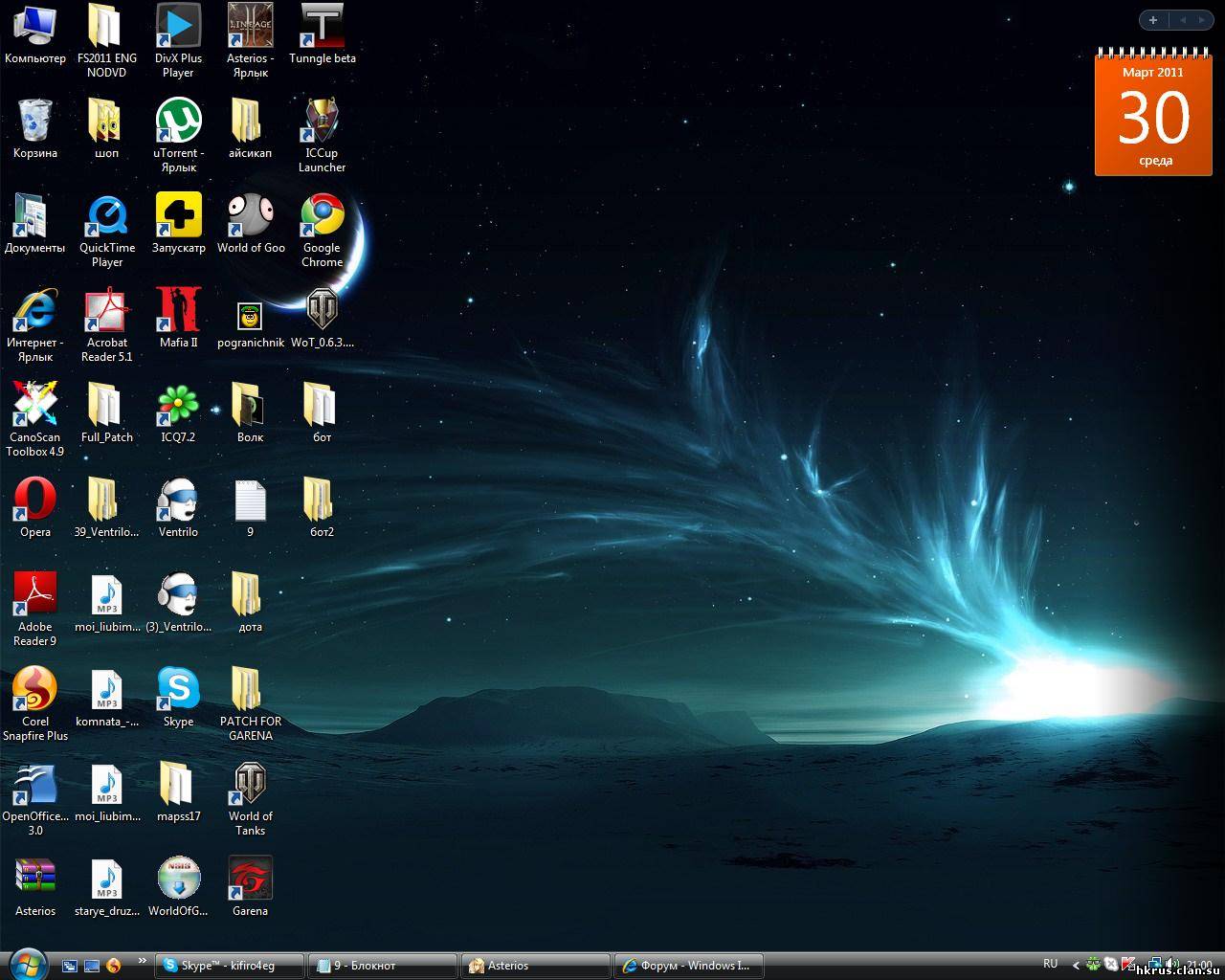Click the Opera browser icon
This screenshot has width=1225, height=980.
[x=35, y=501]
